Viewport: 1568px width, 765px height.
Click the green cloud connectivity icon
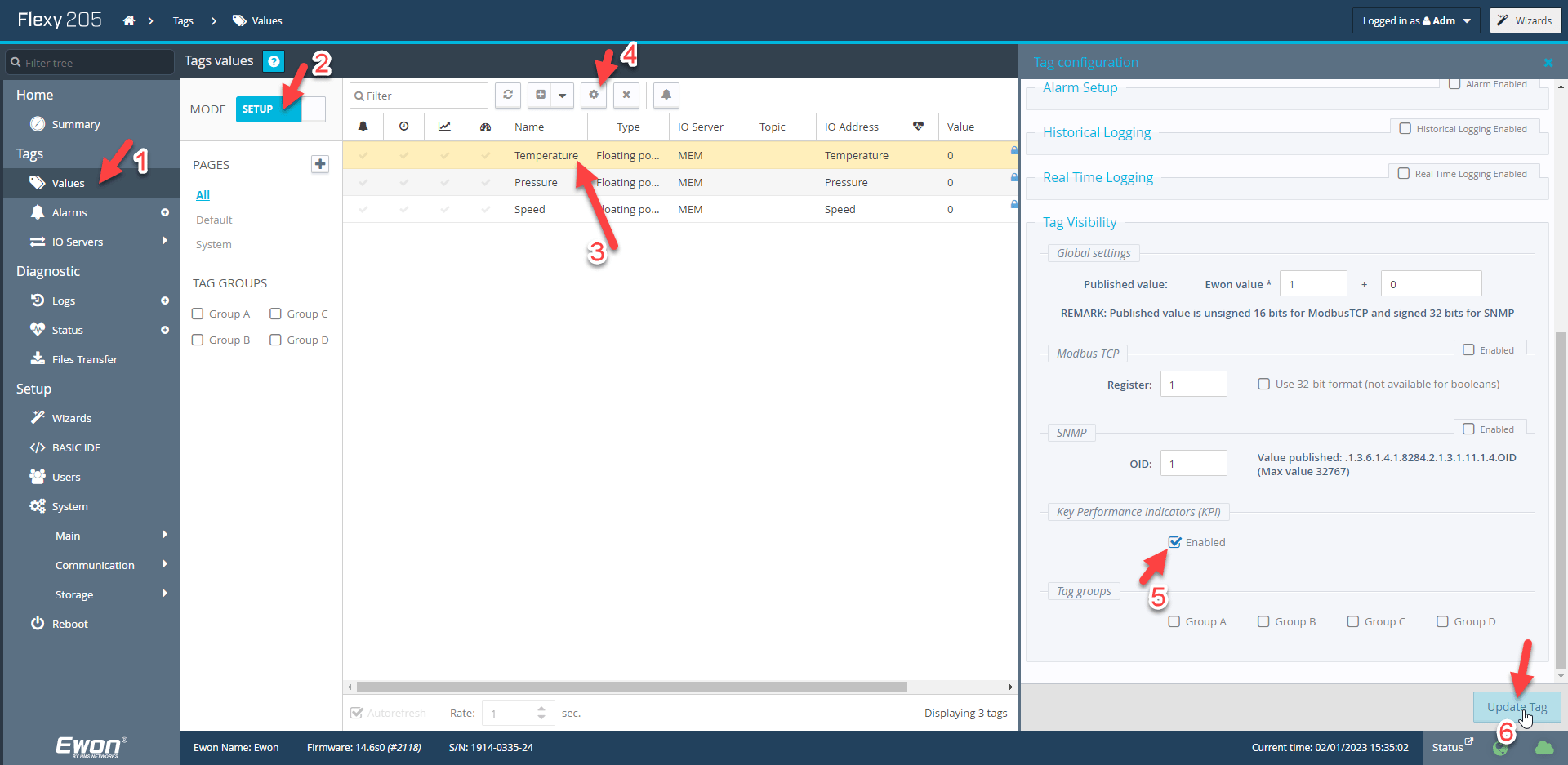1545,748
